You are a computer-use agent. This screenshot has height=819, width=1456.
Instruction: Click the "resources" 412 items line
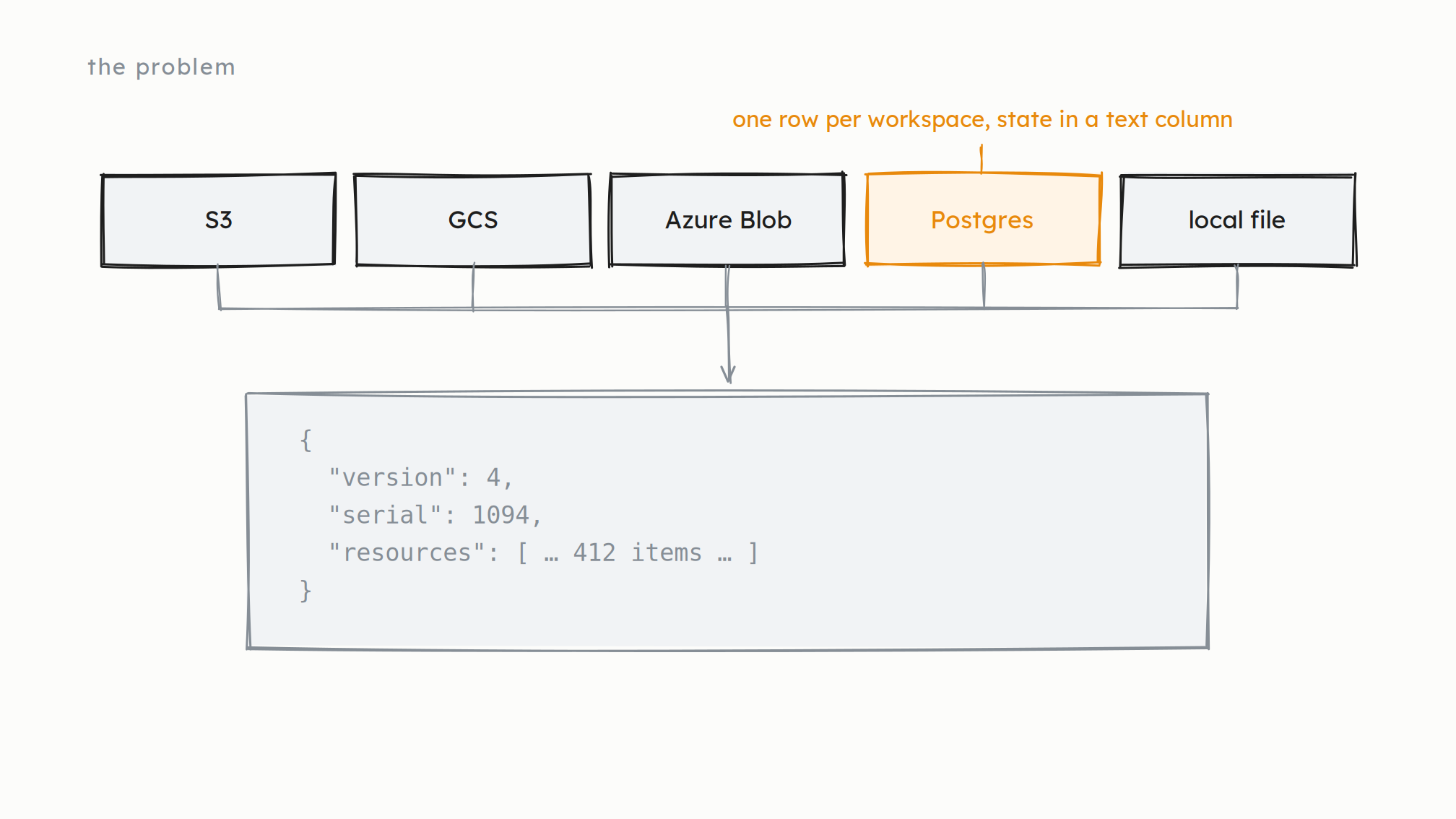(x=544, y=552)
